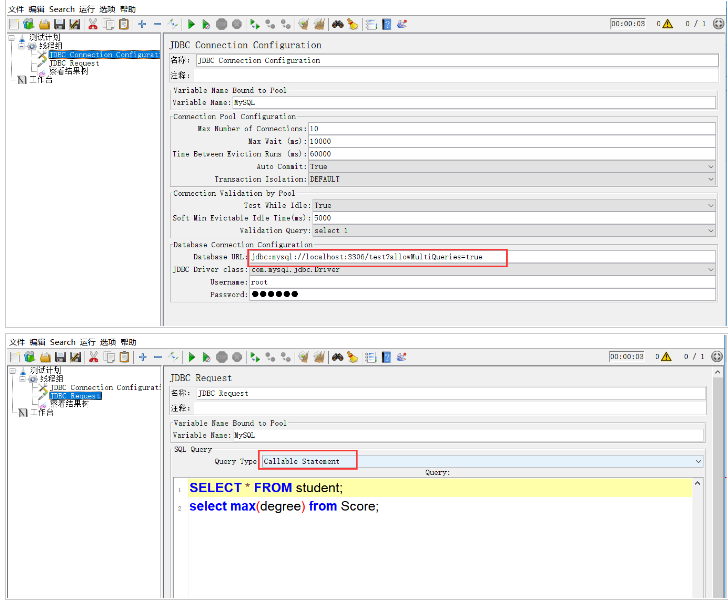Click broom Reset Search icon in Connection Configuration window

353,24
